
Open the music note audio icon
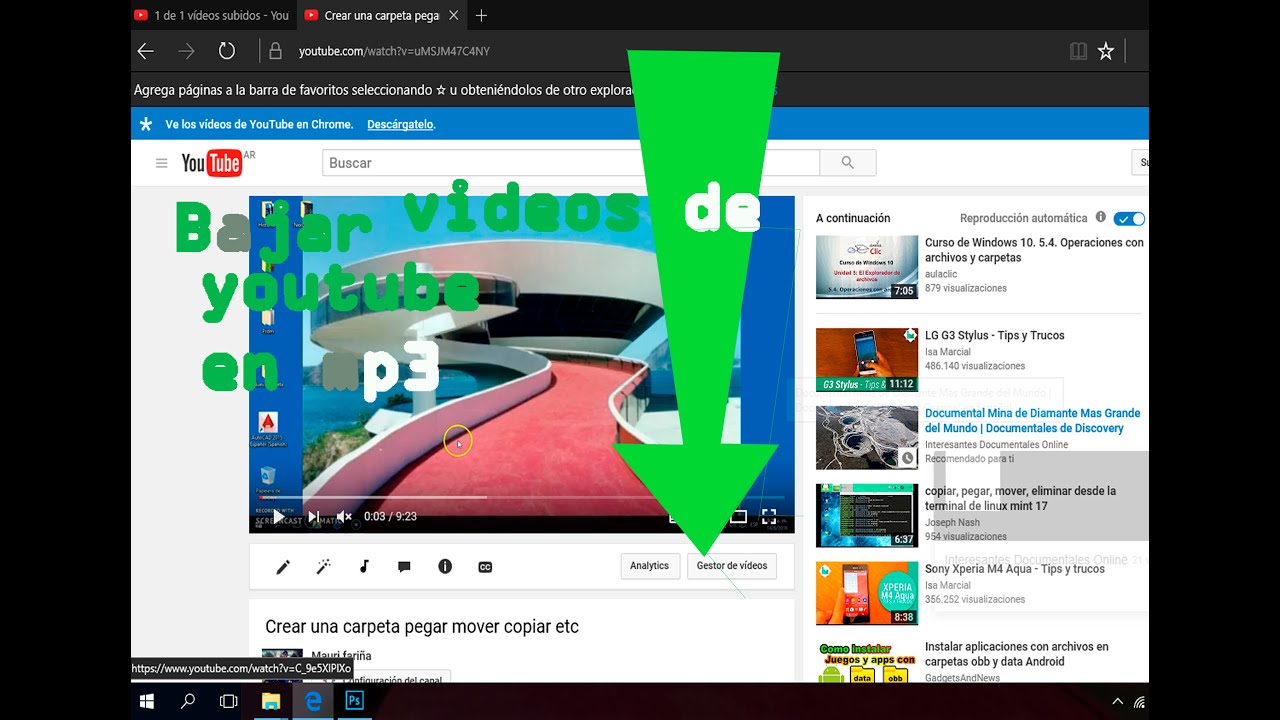[x=364, y=567]
